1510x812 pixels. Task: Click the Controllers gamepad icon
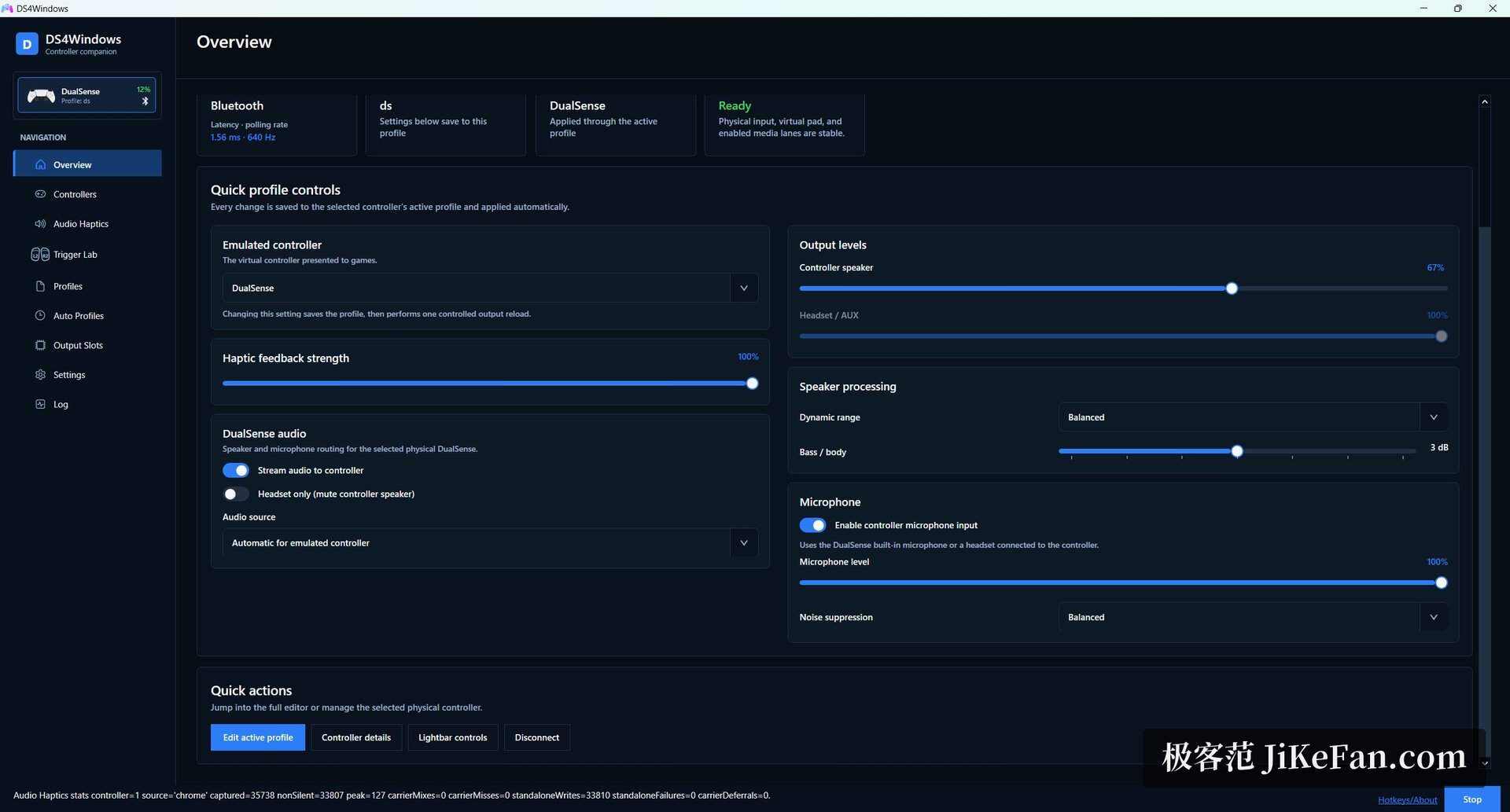(40, 194)
